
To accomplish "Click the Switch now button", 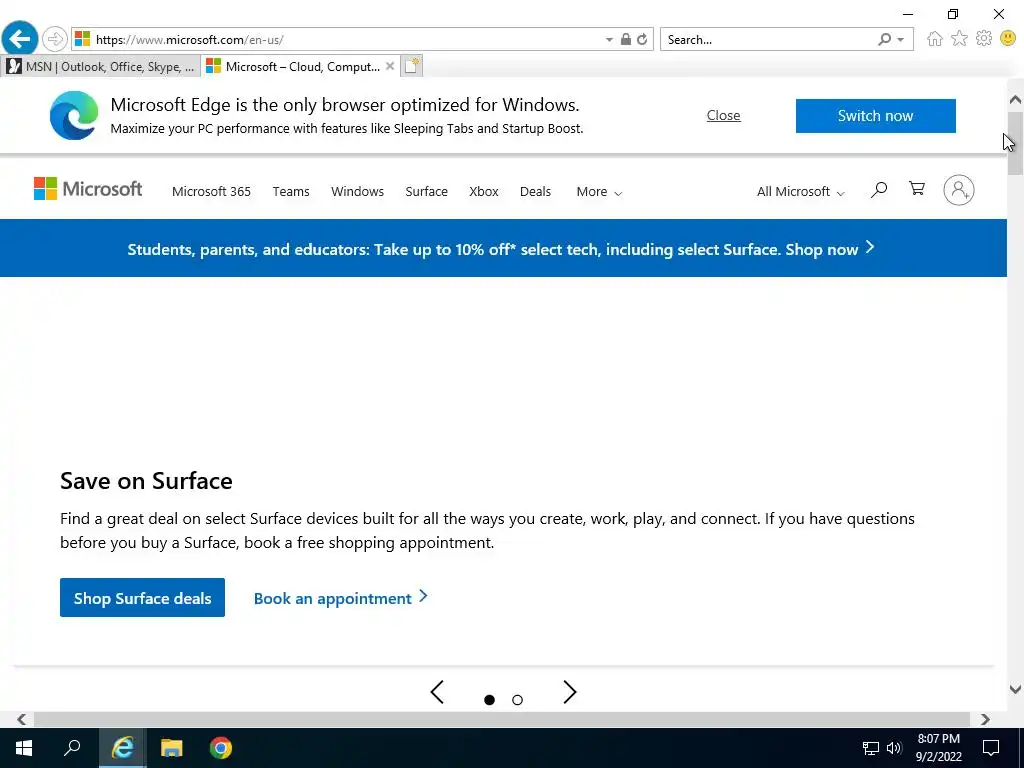I will pyautogui.click(x=875, y=116).
